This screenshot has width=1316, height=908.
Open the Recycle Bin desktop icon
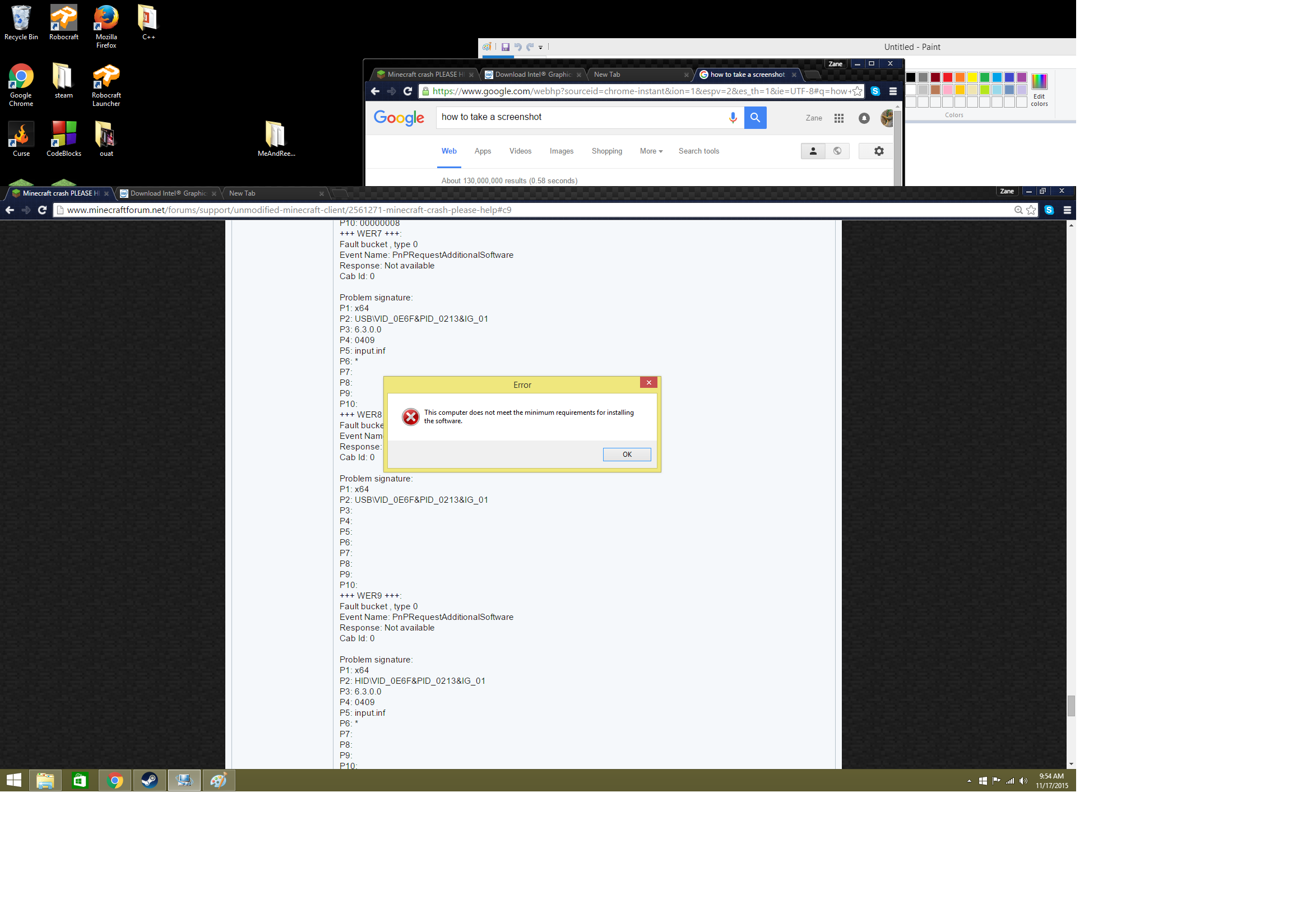click(21, 23)
